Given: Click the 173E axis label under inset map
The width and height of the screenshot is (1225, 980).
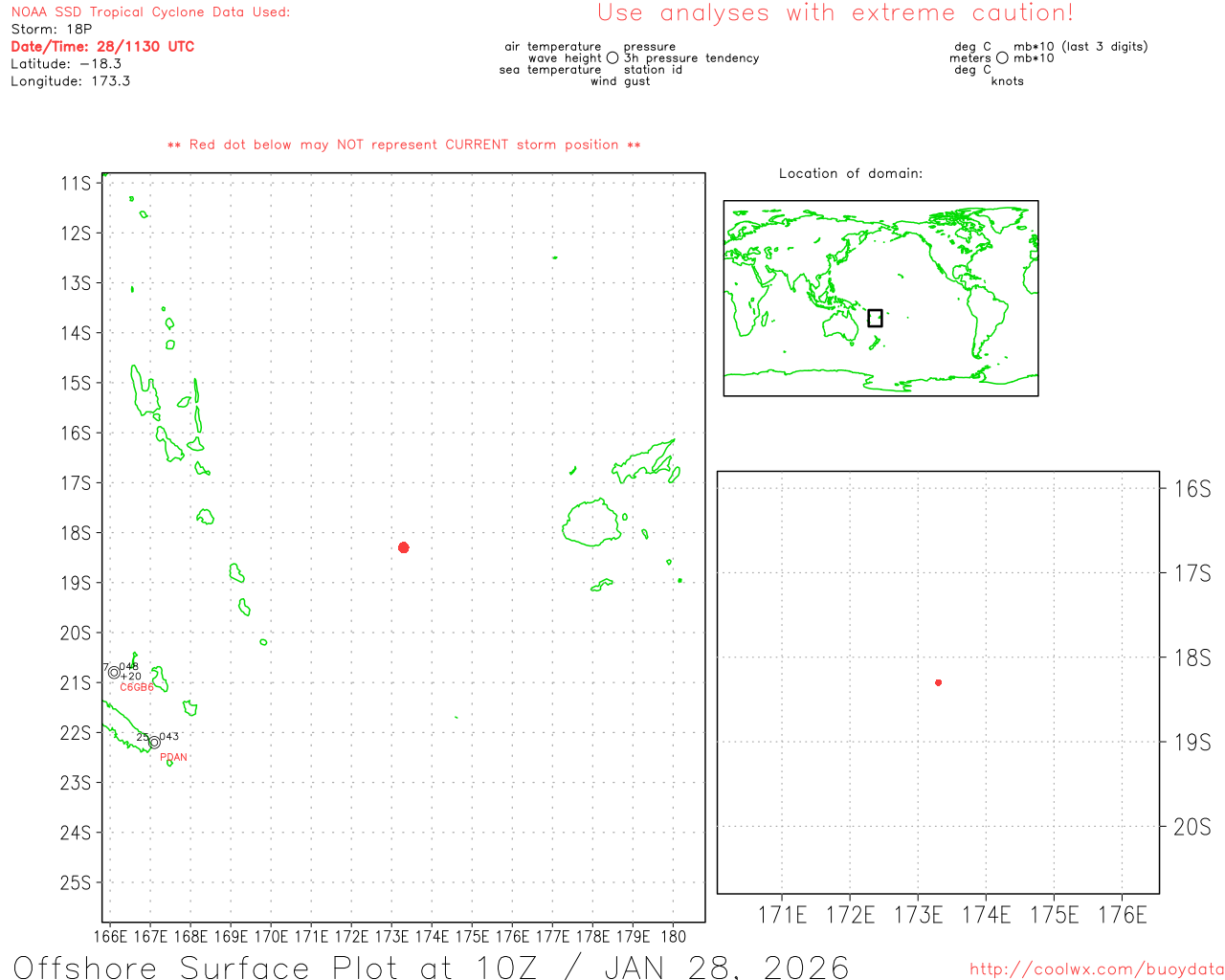Looking at the screenshot, I should point(918,916).
